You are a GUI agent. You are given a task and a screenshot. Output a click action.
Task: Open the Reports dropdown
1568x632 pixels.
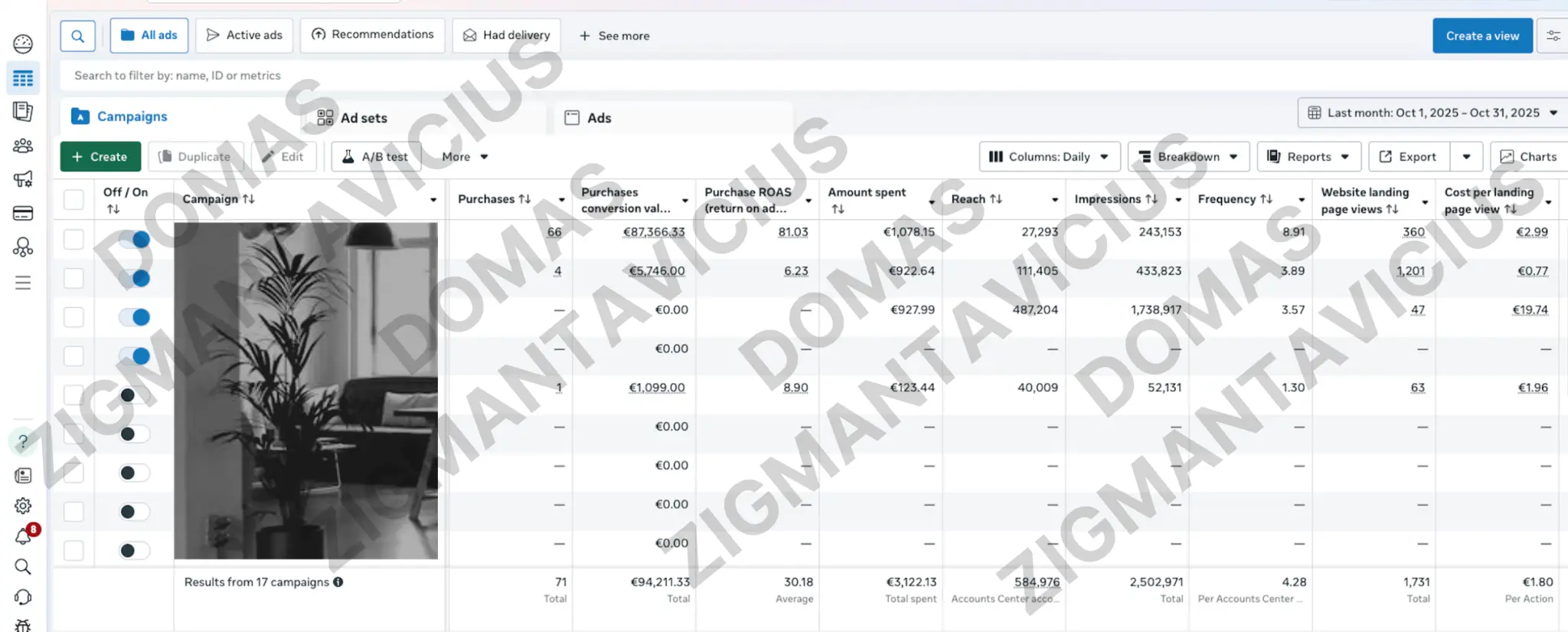click(x=1308, y=156)
